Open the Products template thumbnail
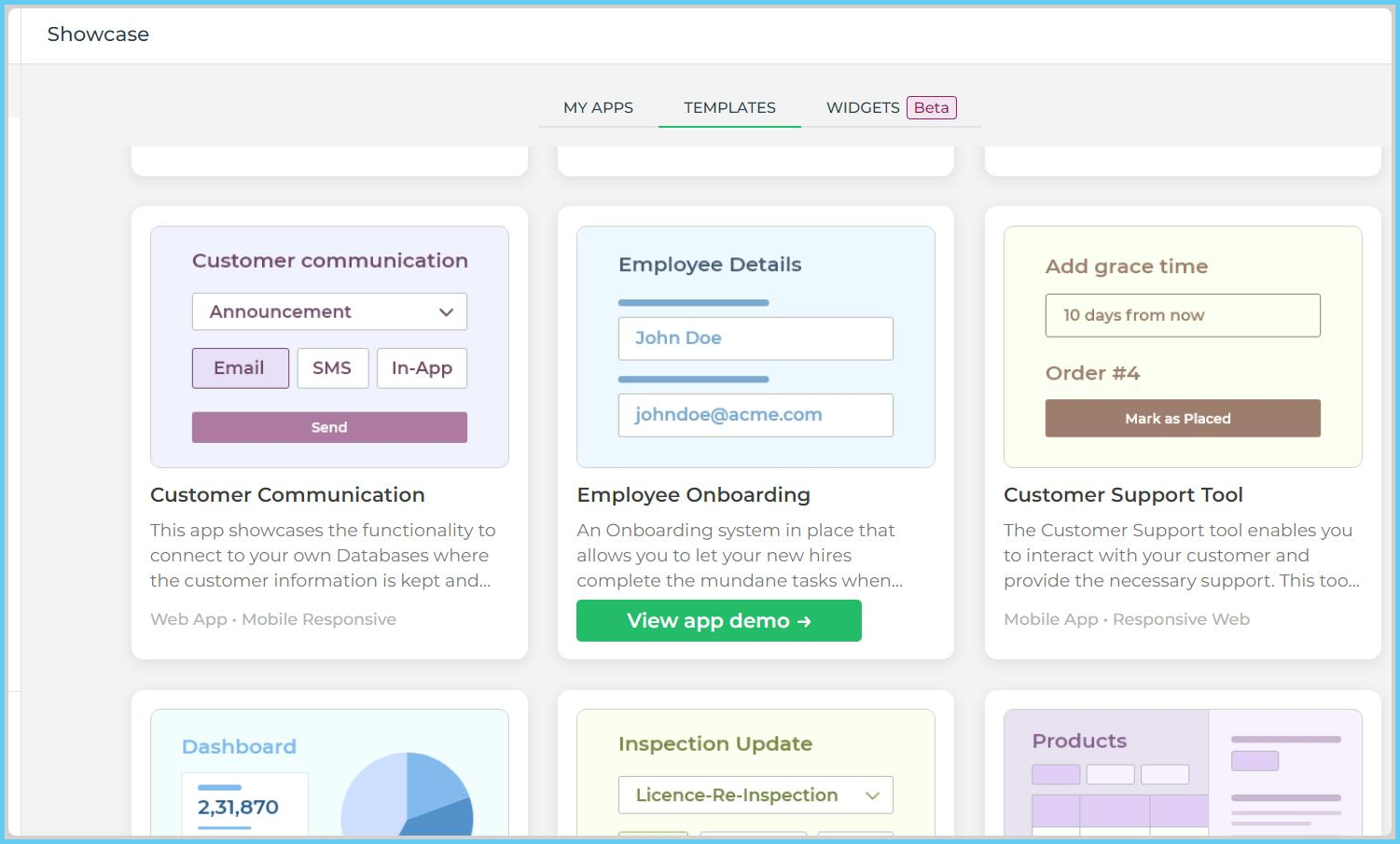 click(x=1182, y=772)
